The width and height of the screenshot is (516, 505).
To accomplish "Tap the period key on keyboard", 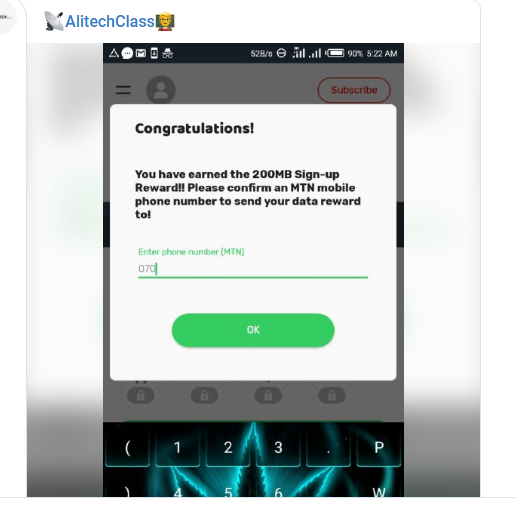I will pos(328,447).
